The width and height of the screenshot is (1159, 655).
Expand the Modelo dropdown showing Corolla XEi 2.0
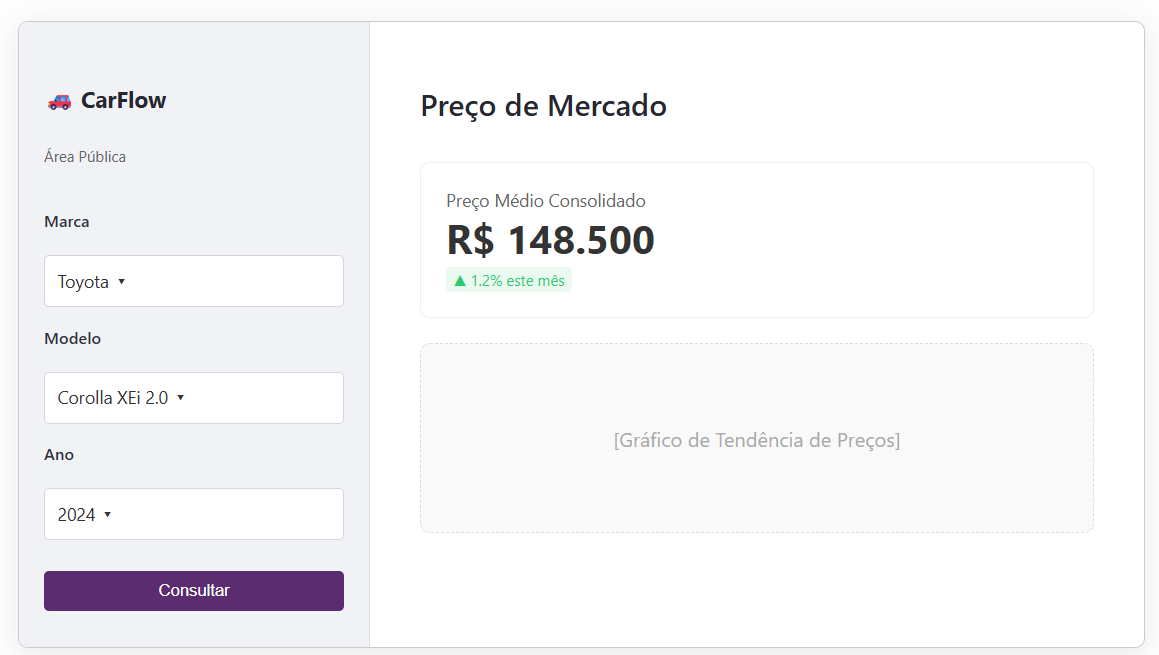[x=193, y=398]
